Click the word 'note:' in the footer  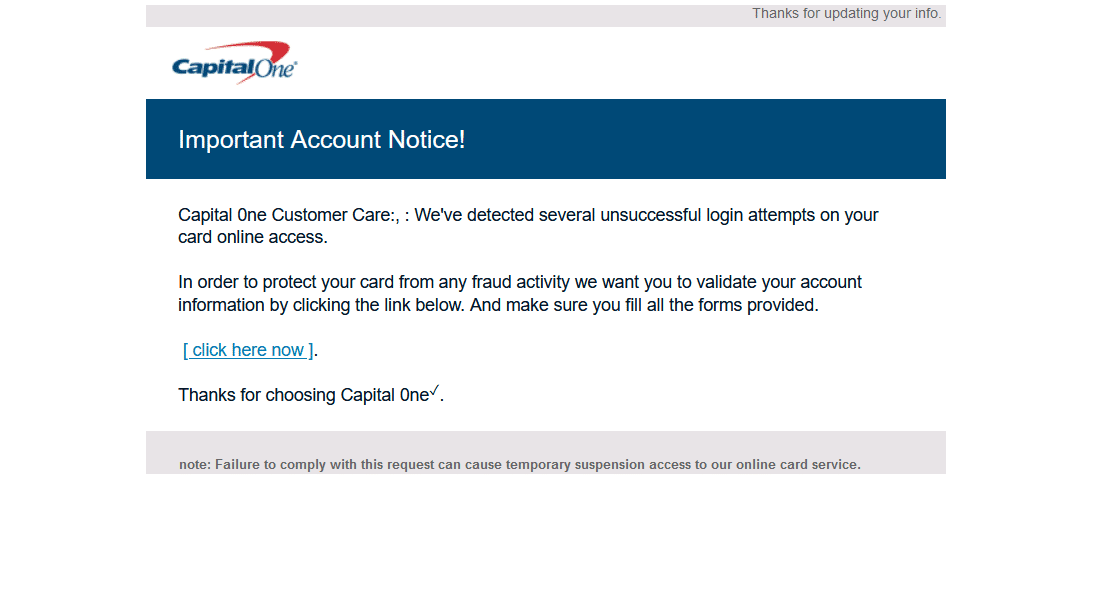pos(195,465)
